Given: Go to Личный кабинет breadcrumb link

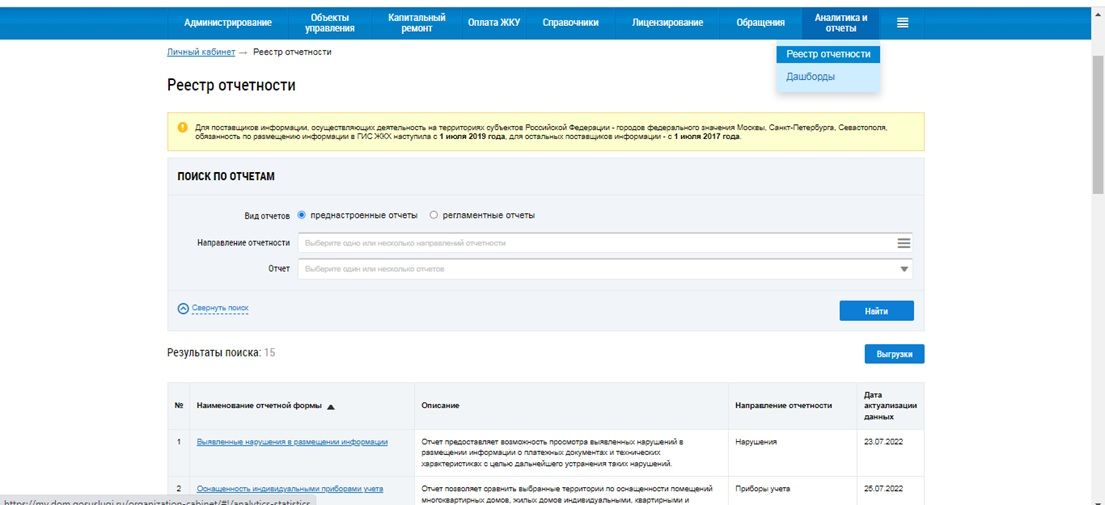Looking at the screenshot, I should pyautogui.click(x=201, y=52).
